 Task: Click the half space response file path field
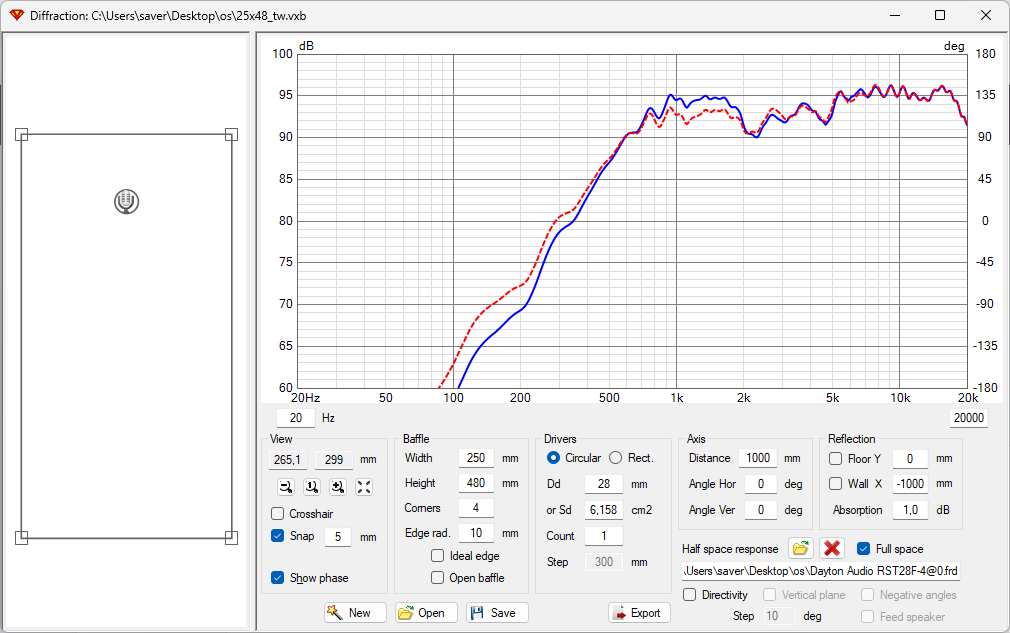(821, 571)
